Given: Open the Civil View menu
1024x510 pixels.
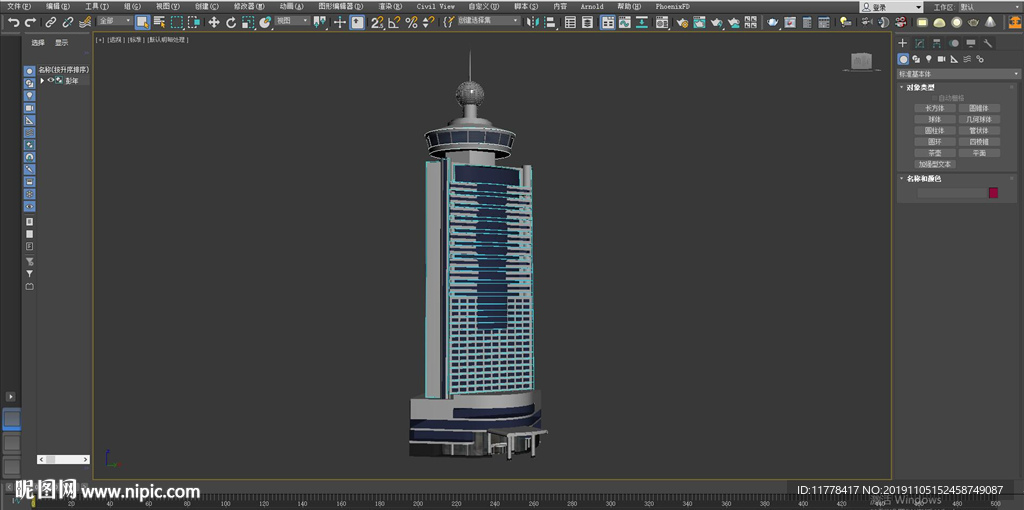Looking at the screenshot, I should [436, 7].
